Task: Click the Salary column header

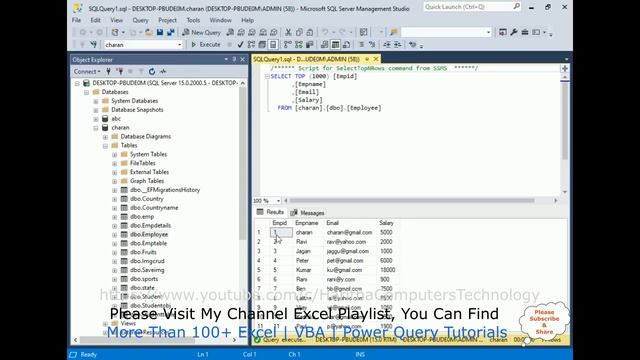Action: [386, 223]
